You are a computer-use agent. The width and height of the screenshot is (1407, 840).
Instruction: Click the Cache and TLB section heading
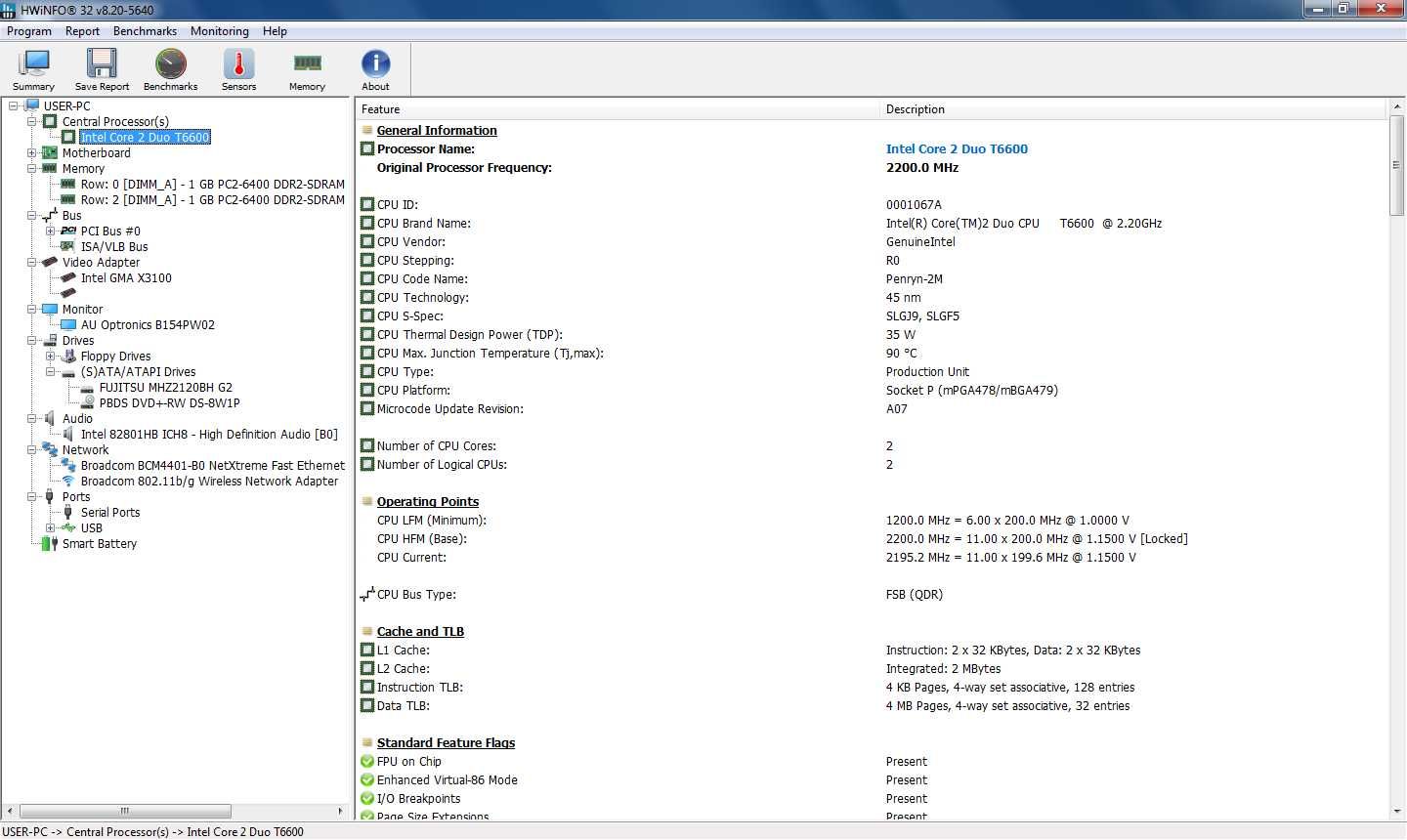click(420, 631)
